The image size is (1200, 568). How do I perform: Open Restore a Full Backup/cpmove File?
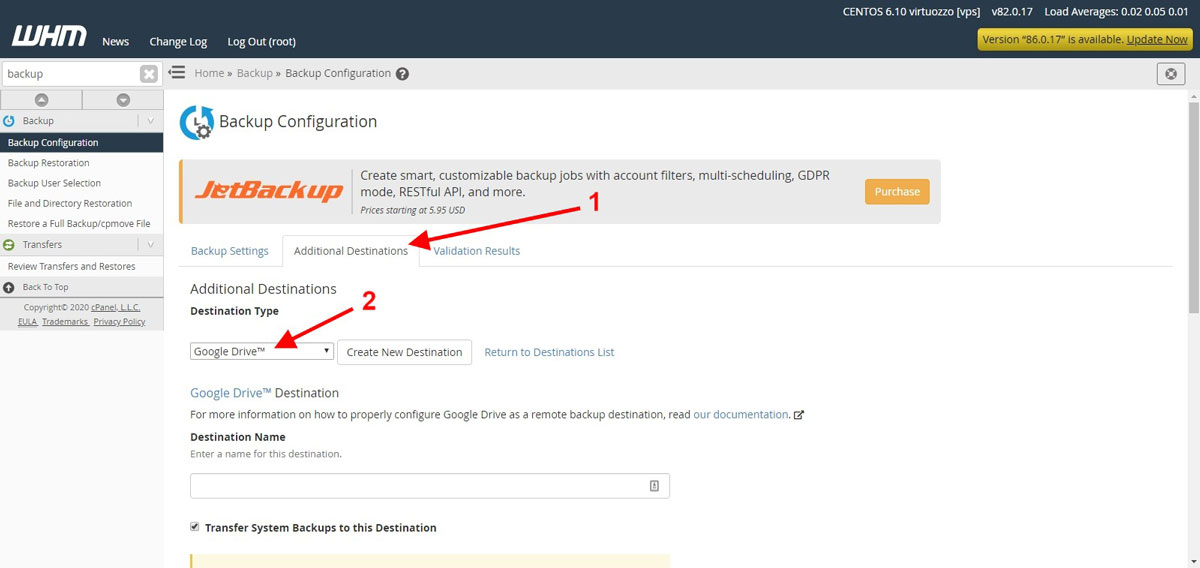(x=81, y=224)
